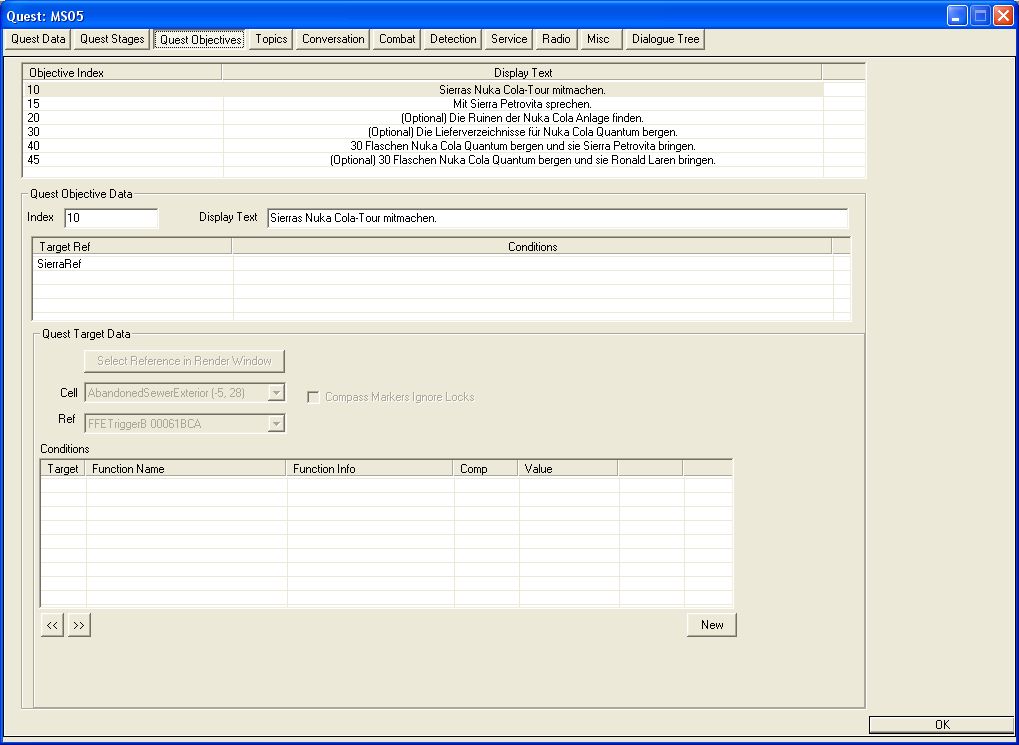Click the Comp column header
The width and height of the screenshot is (1019, 745).
pyautogui.click(x=486, y=469)
